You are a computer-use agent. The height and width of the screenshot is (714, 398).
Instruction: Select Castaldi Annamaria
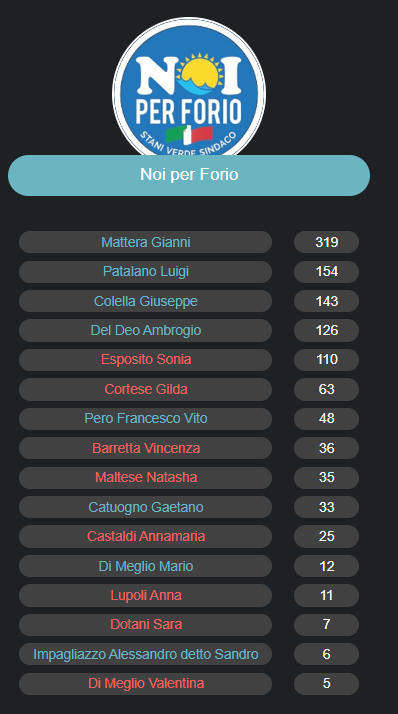point(145,536)
